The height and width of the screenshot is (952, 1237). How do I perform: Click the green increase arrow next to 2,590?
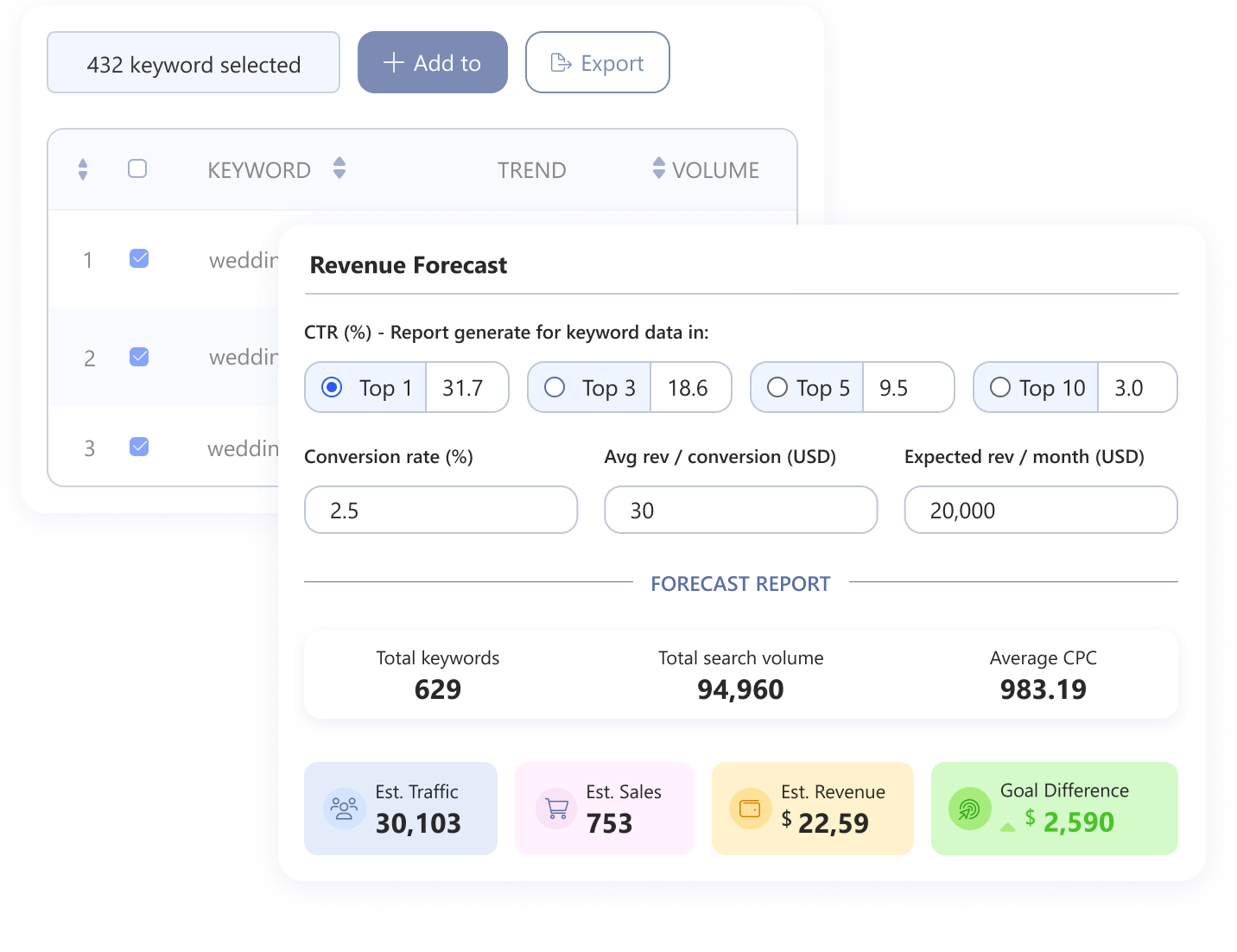point(1007,826)
